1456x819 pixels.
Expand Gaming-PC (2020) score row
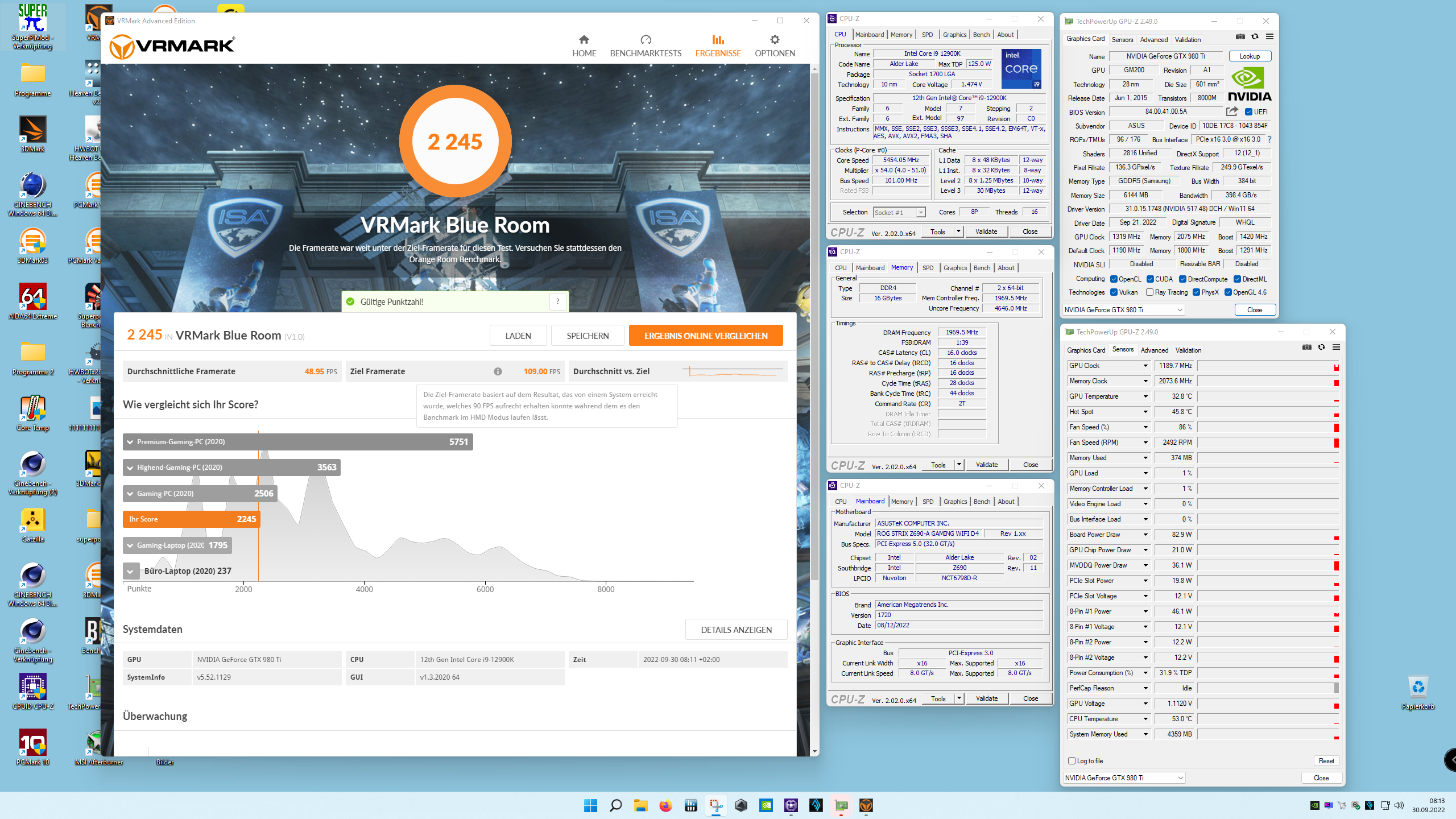pos(200,494)
